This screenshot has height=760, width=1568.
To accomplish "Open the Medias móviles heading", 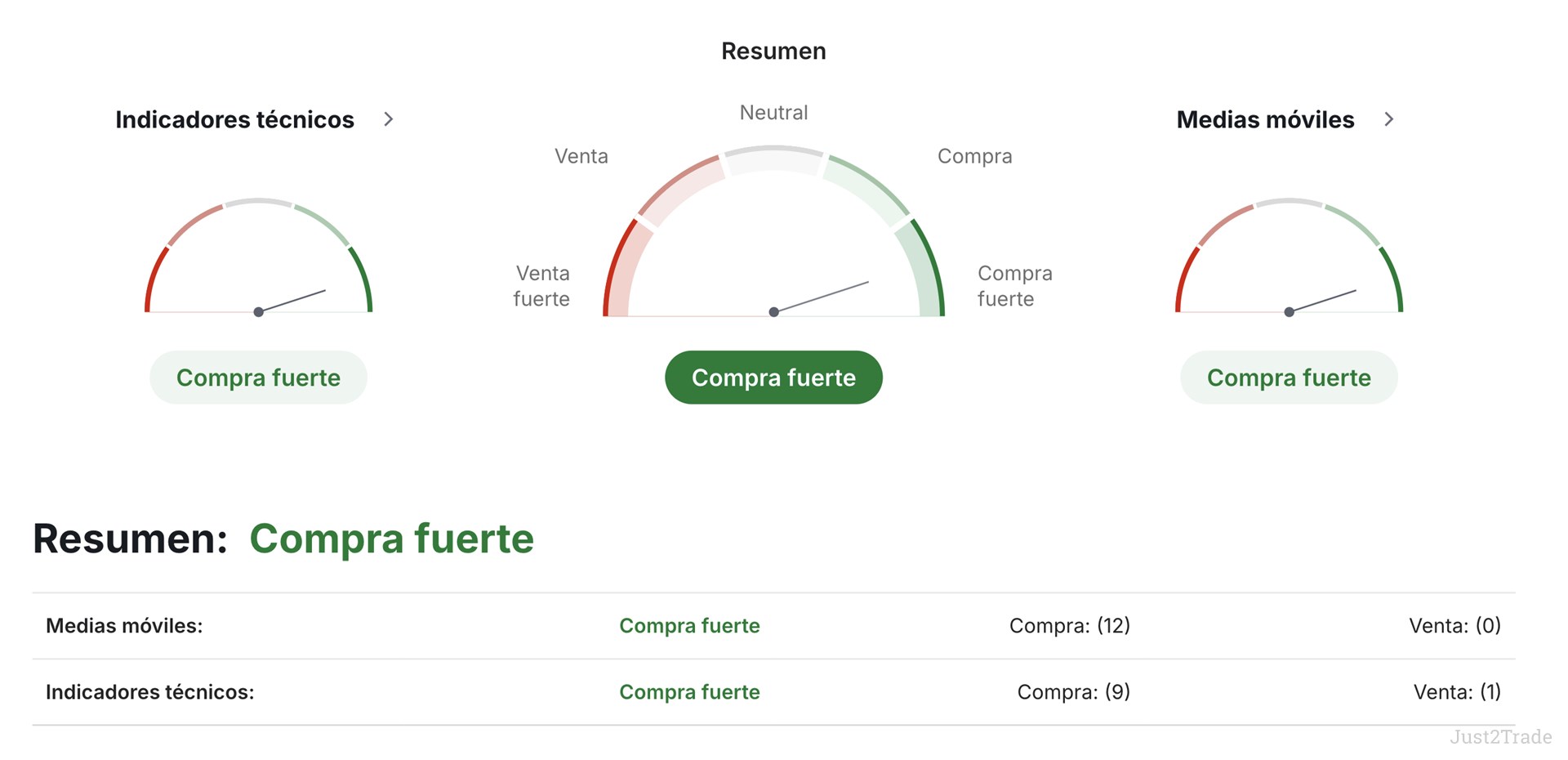I will pos(1265,119).
